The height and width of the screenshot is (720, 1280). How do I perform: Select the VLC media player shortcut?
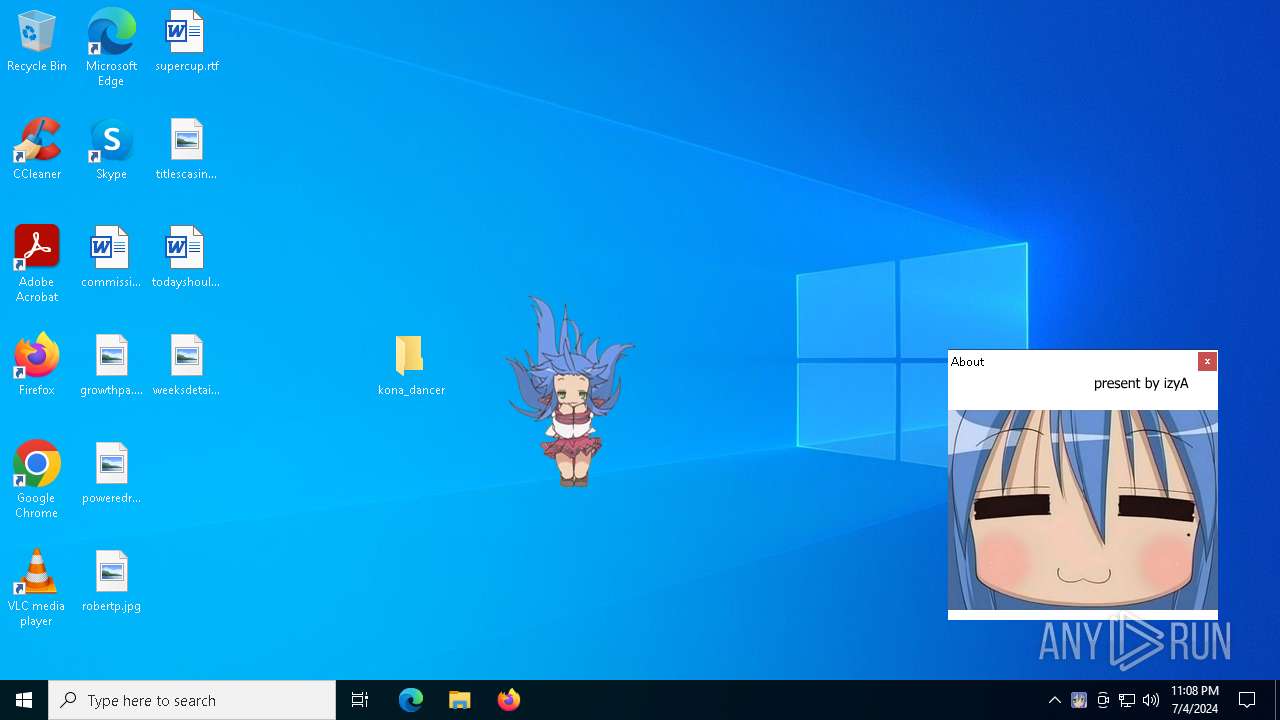point(37,587)
